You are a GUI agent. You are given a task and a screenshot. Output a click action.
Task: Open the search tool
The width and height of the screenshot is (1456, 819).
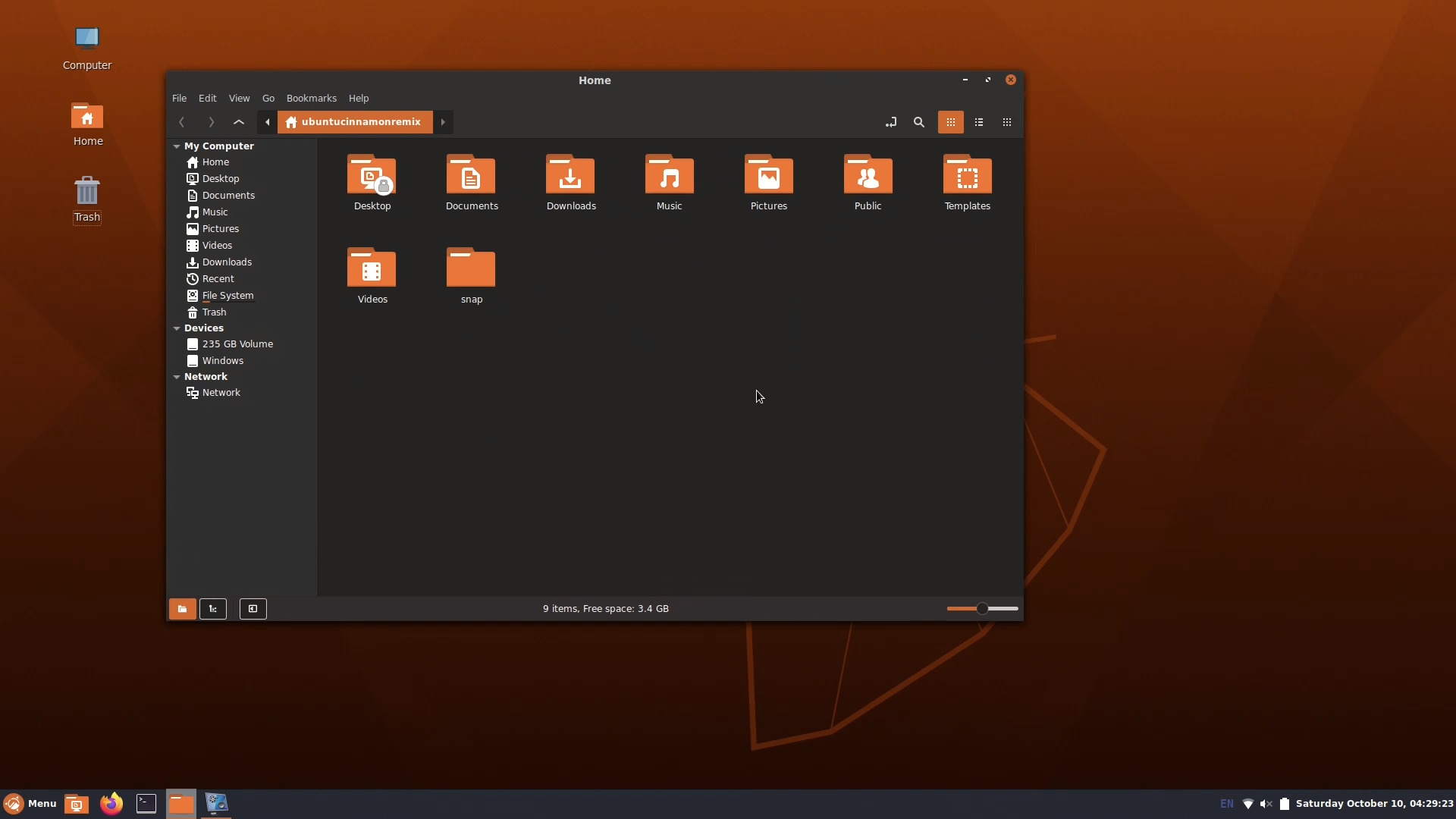(918, 122)
